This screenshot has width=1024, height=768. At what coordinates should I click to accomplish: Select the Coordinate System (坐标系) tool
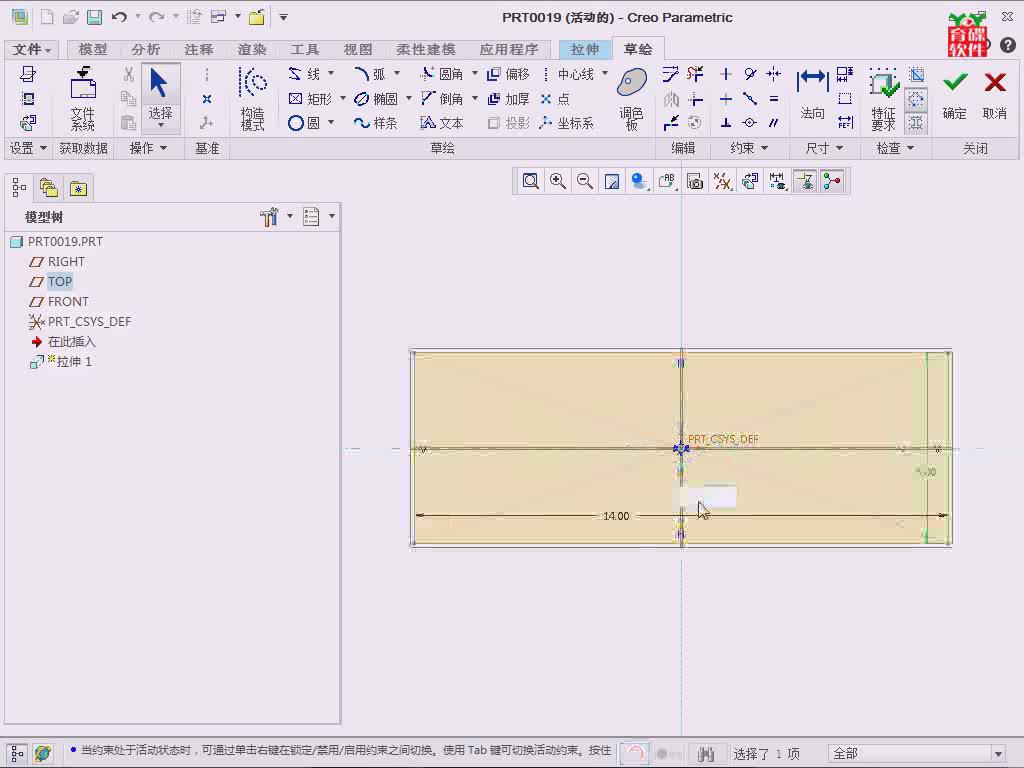[x=567, y=123]
